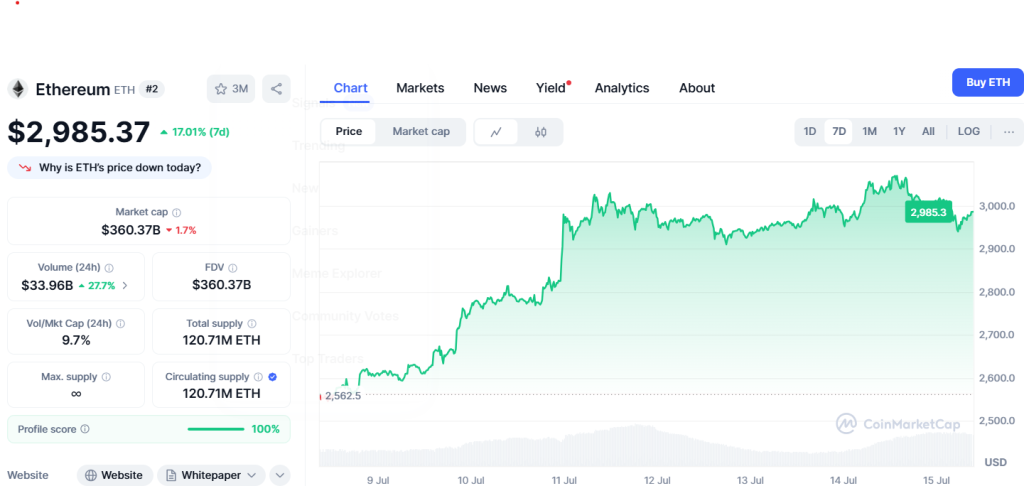The image size is (1024, 486).
Task: Switch to the line chart icon
Action: click(x=496, y=132)
